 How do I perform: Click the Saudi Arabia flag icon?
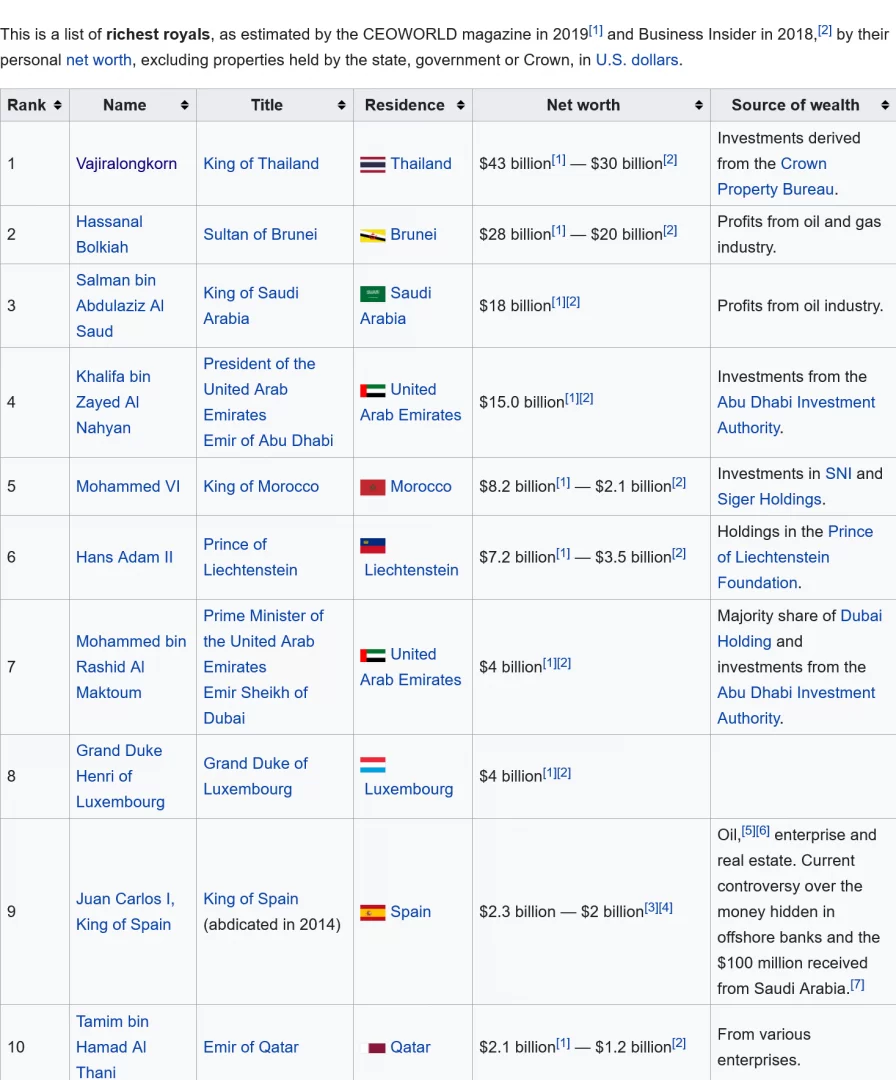pos(371,293)
